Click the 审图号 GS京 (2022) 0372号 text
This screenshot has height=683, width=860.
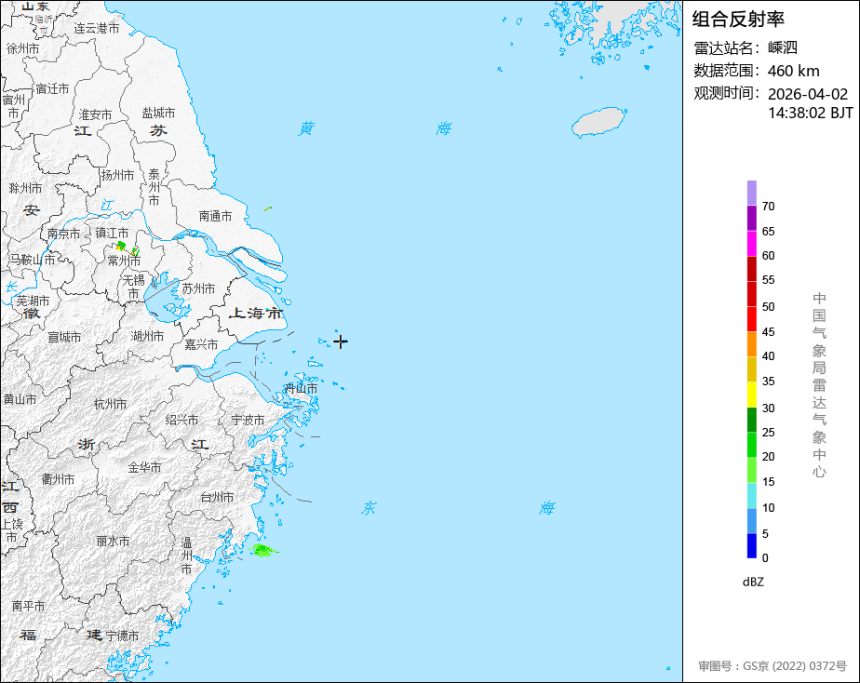pos(772,666)
